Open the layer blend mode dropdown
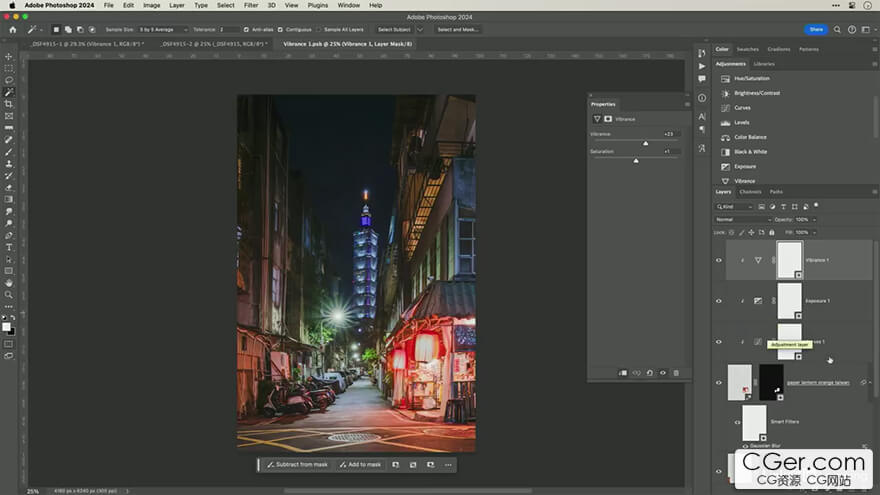Viewport: 880px width, 495px height. 742,219
